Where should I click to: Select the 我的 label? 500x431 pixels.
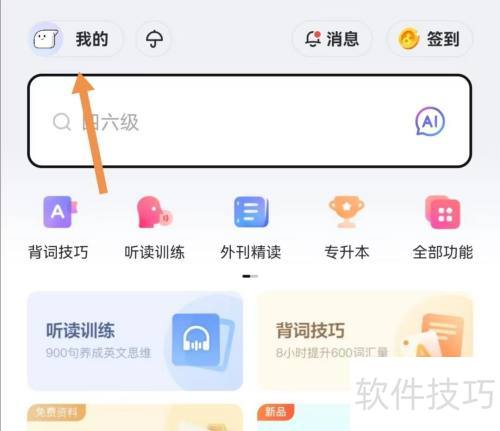point(92,39)
